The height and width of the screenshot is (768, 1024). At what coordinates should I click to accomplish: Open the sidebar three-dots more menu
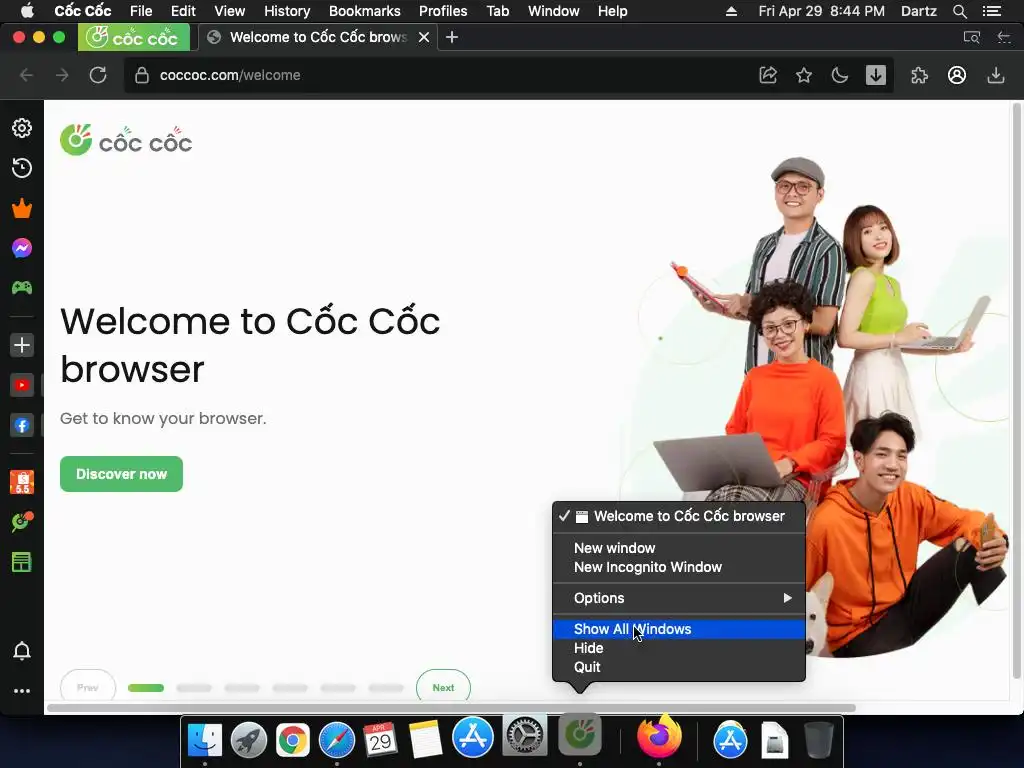click(22, 691)
